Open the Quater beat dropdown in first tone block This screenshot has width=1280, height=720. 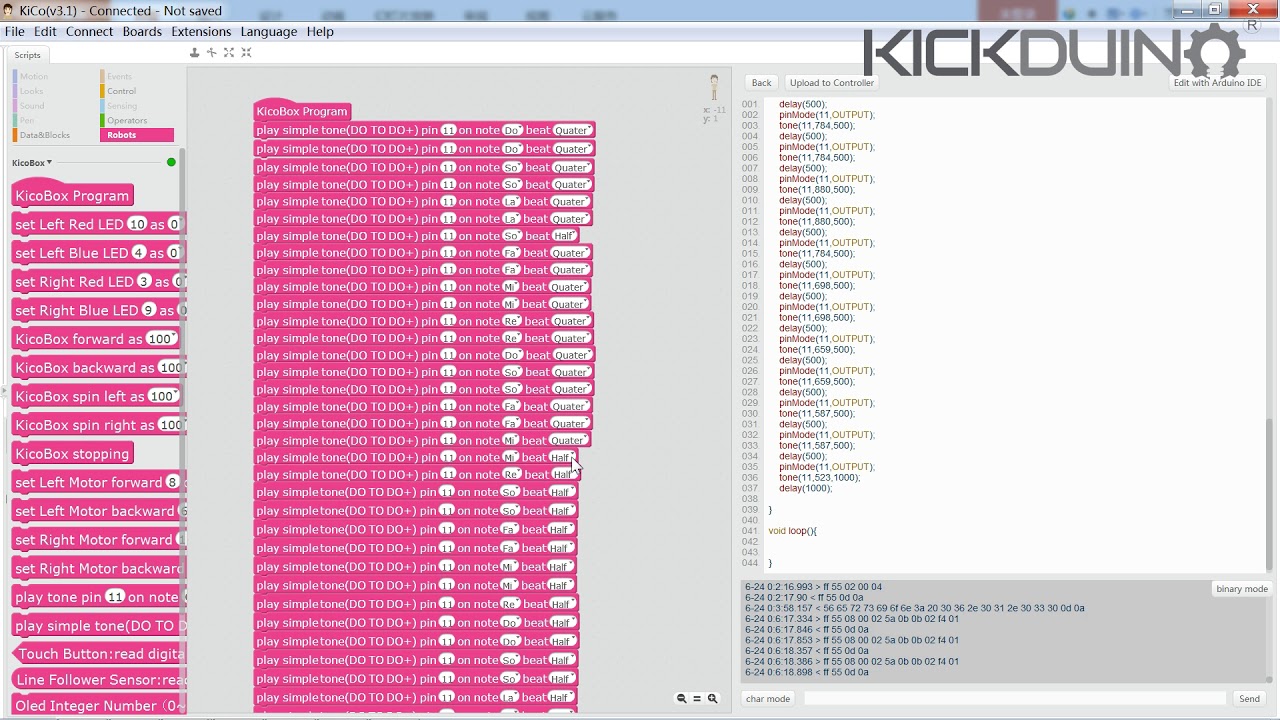tap(570, 130)
